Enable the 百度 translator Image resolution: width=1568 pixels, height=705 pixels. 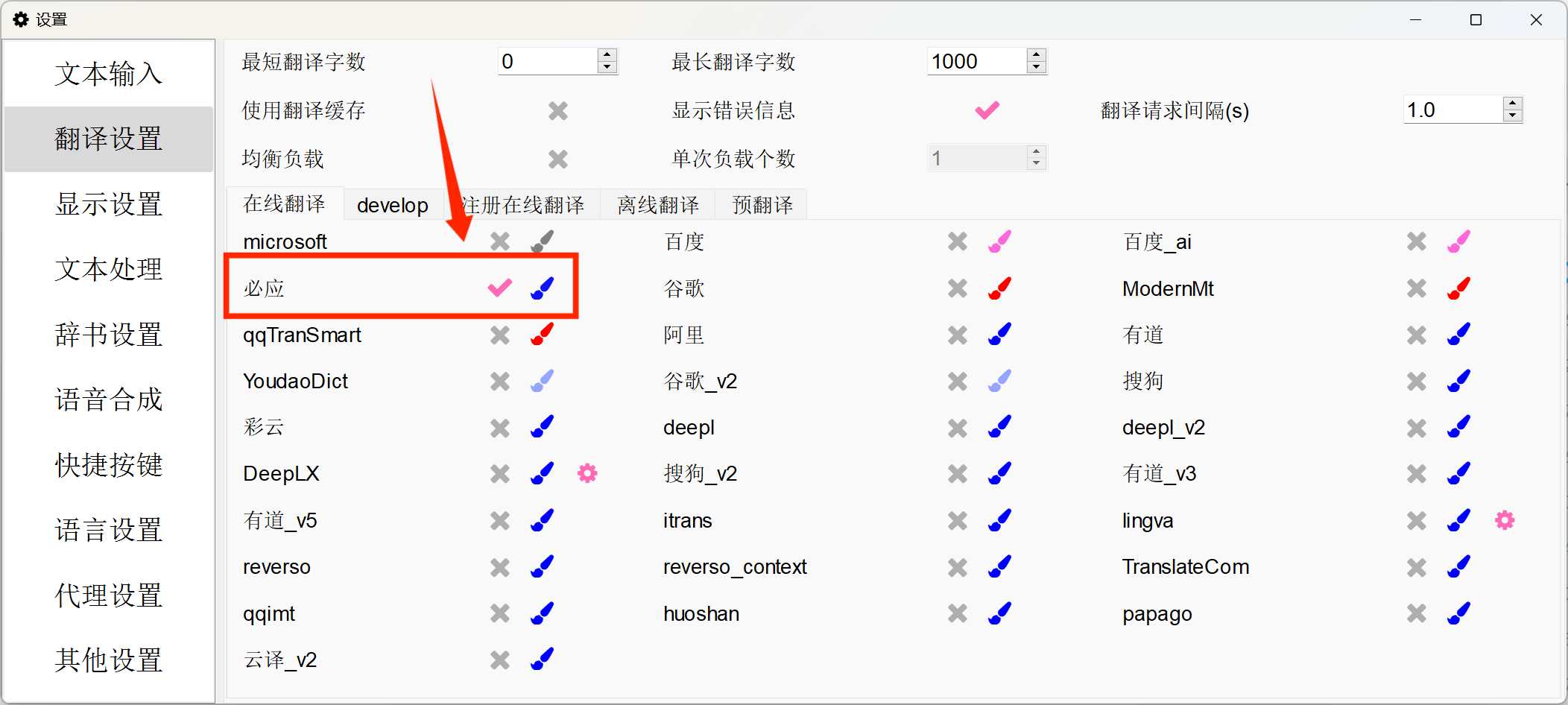pos(958,241)
